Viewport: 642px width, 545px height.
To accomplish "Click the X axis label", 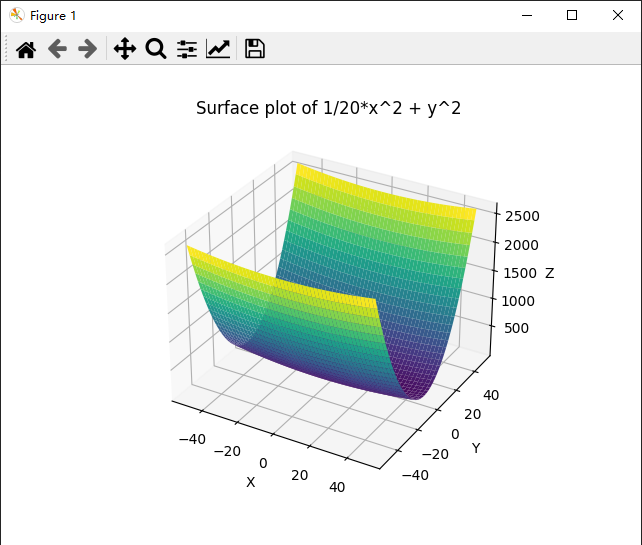I will 250,482.
